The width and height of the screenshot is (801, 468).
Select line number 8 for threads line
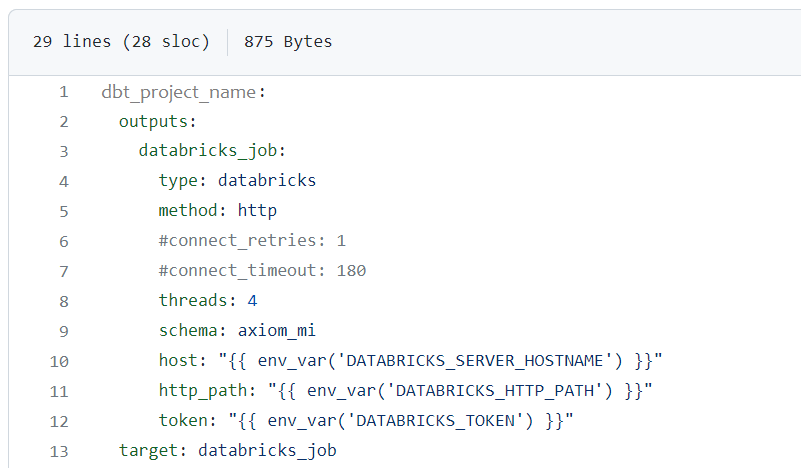coord(63,301)
